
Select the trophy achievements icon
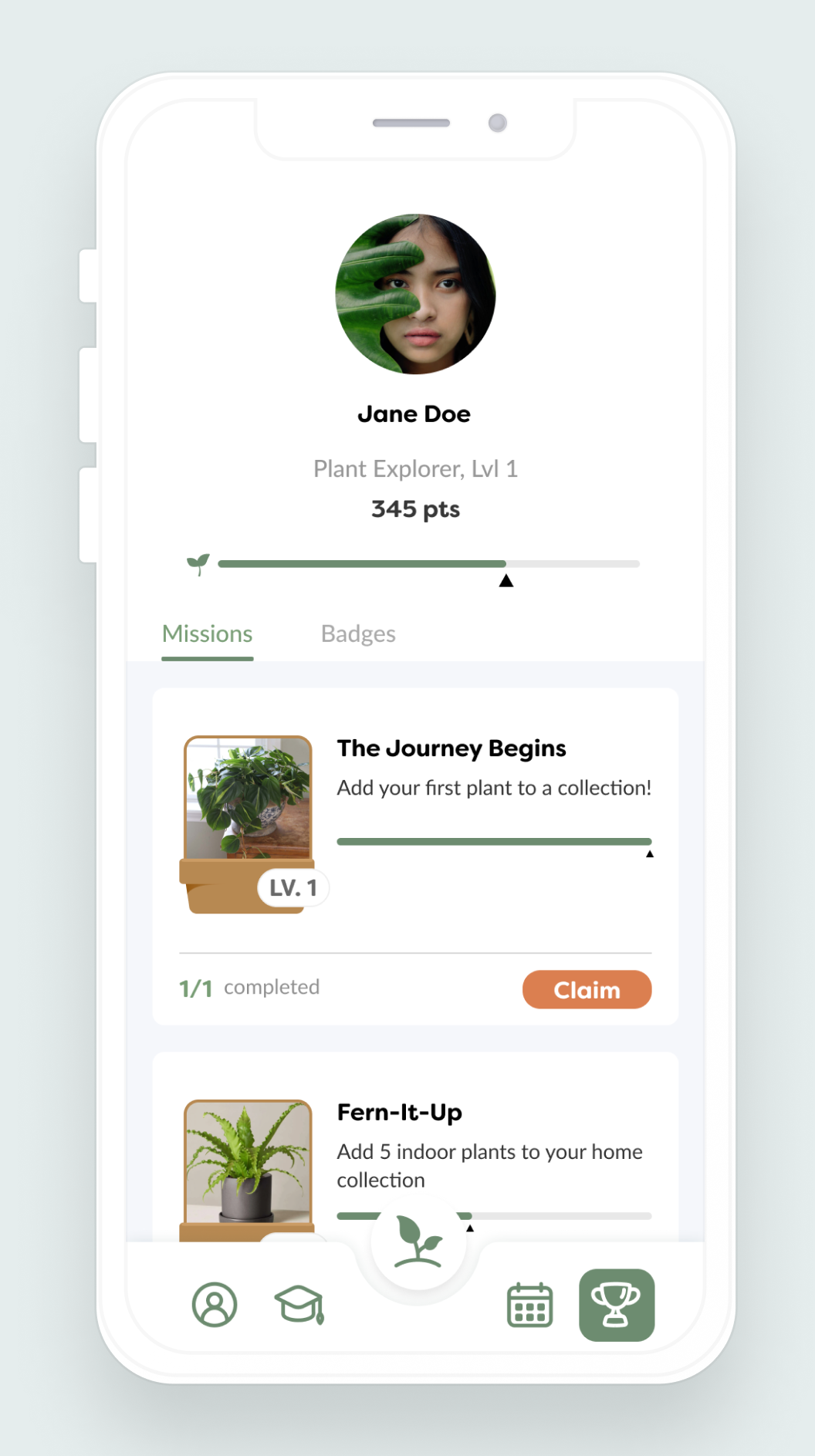[617, 1305]
